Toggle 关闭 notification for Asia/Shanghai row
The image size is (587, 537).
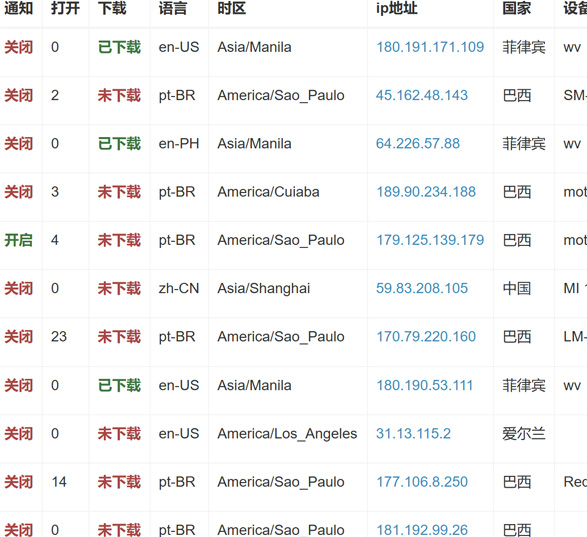point(18,289)
